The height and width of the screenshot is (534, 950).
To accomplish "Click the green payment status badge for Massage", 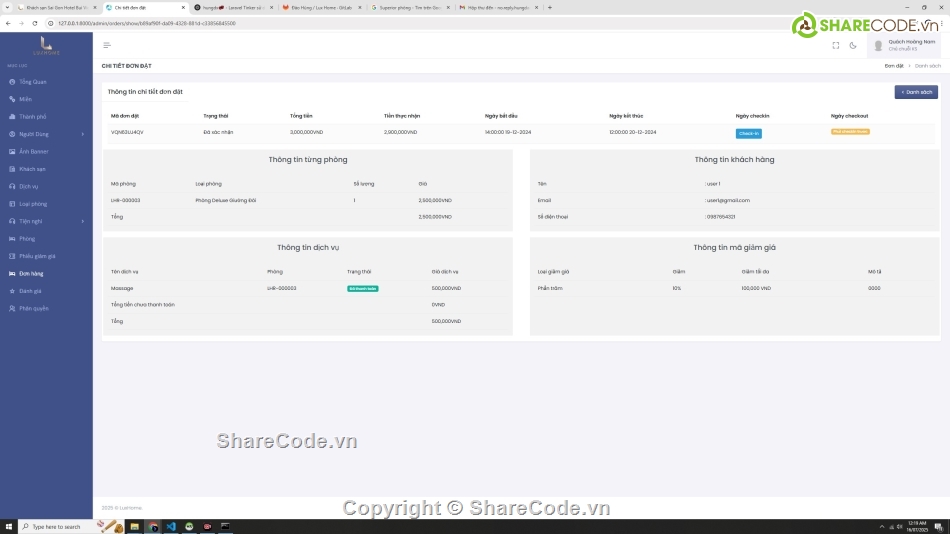I will (x=363, y=289).
